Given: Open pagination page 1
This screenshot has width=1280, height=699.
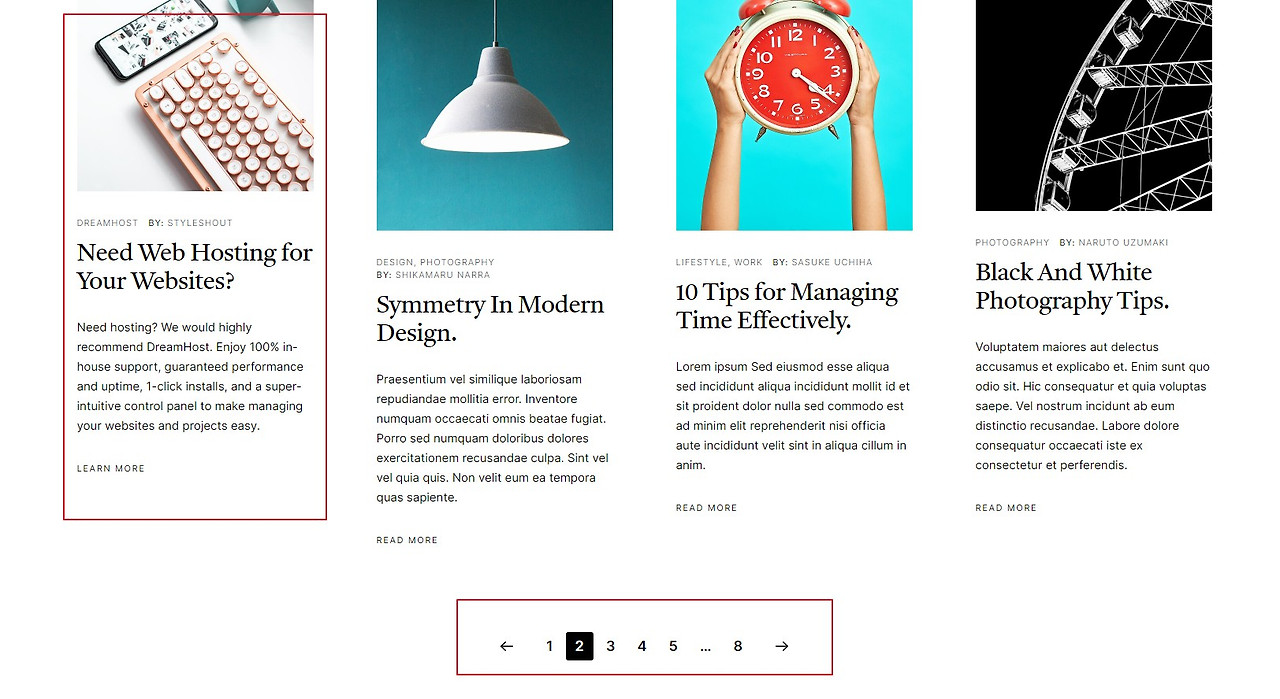Looking at the screenshot, I should [549, 646].
